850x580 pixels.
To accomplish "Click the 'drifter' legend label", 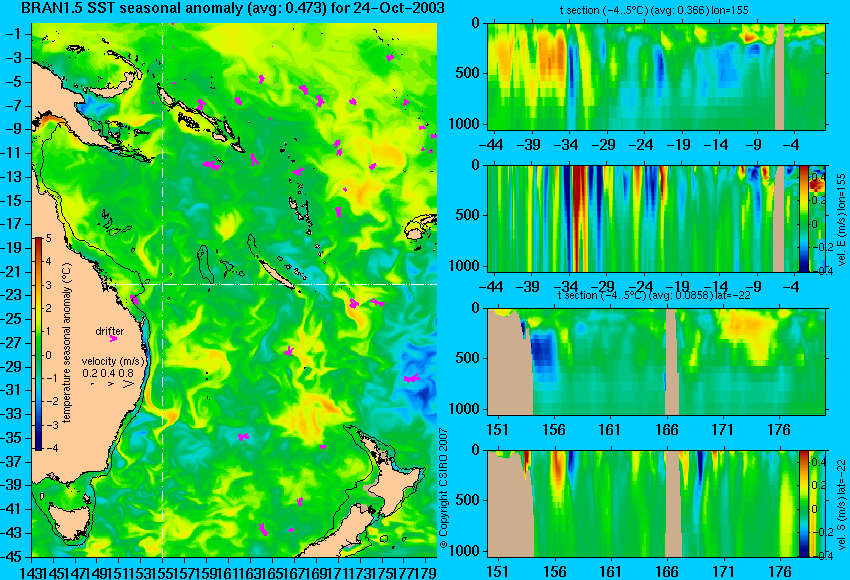I will pos(110,331).
